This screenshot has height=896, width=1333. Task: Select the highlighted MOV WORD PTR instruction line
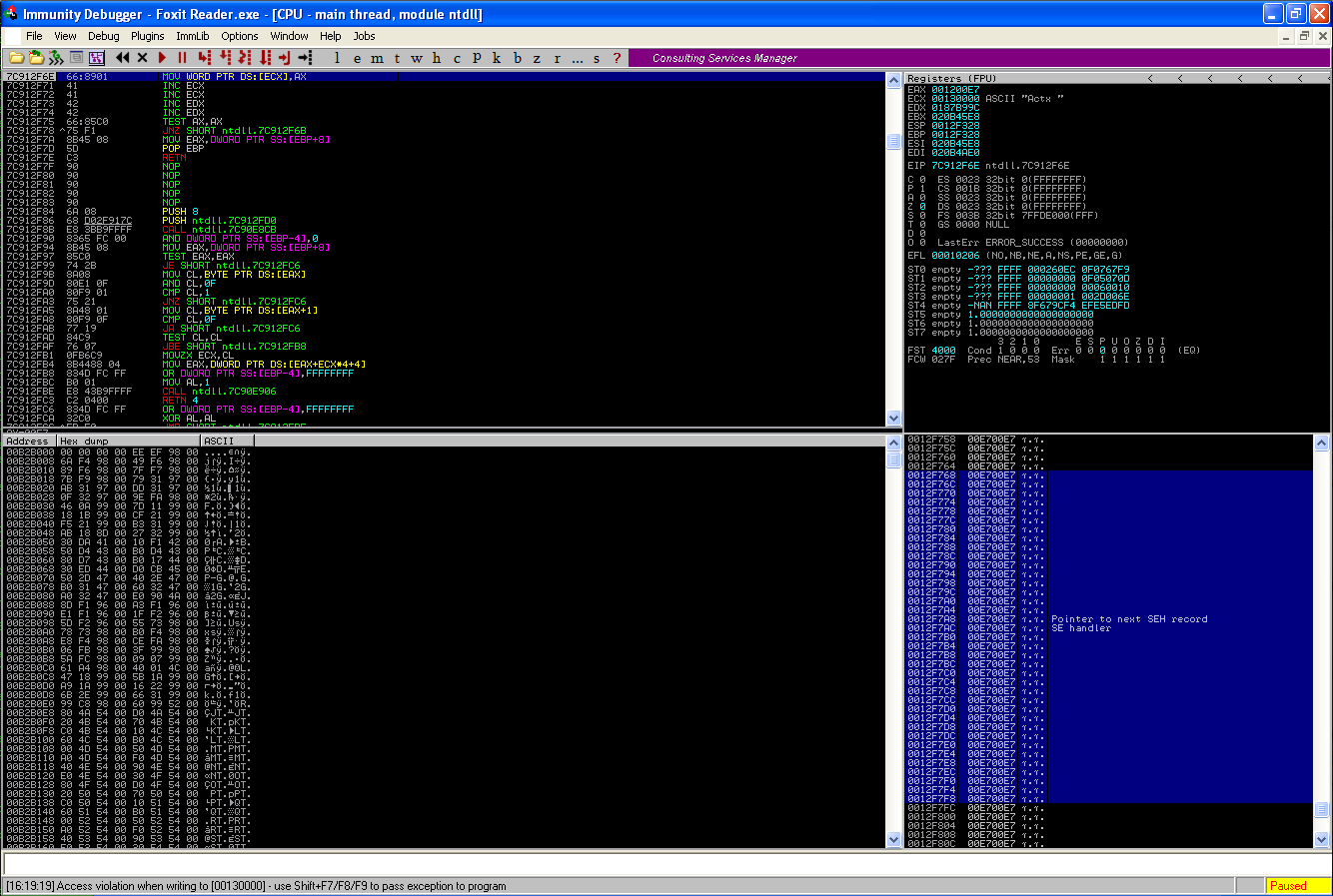pos(445,77)
